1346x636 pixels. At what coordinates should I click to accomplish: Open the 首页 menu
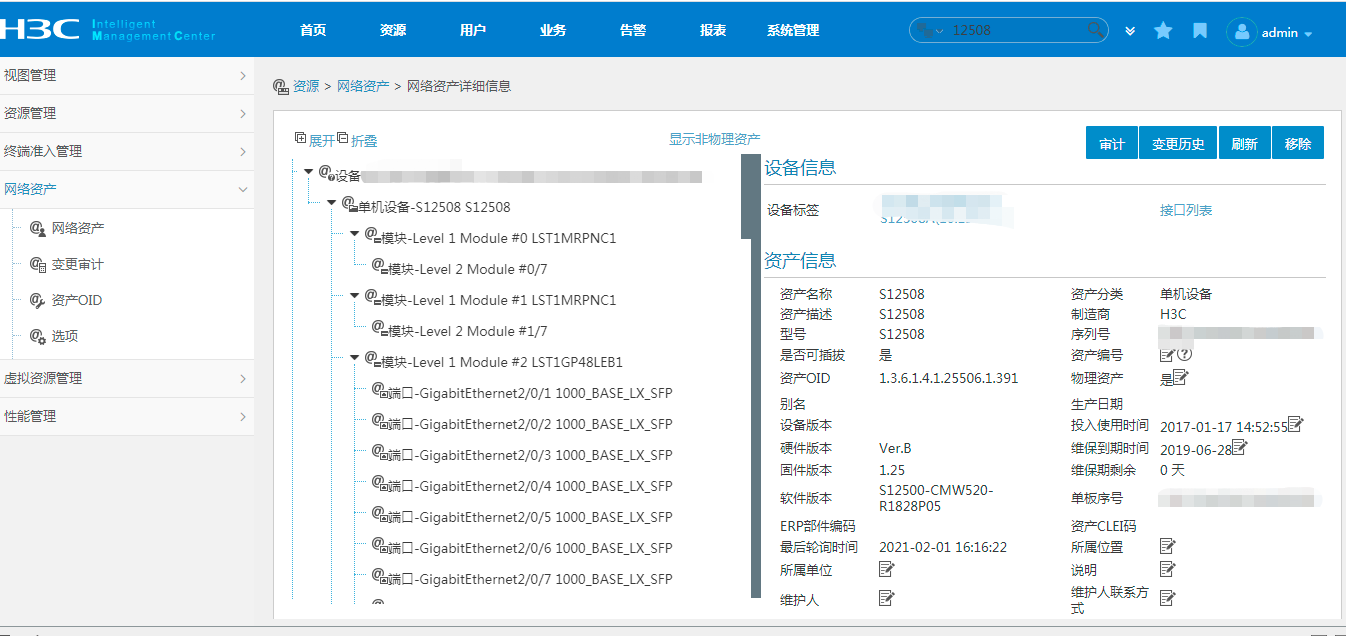click(313, 30)
